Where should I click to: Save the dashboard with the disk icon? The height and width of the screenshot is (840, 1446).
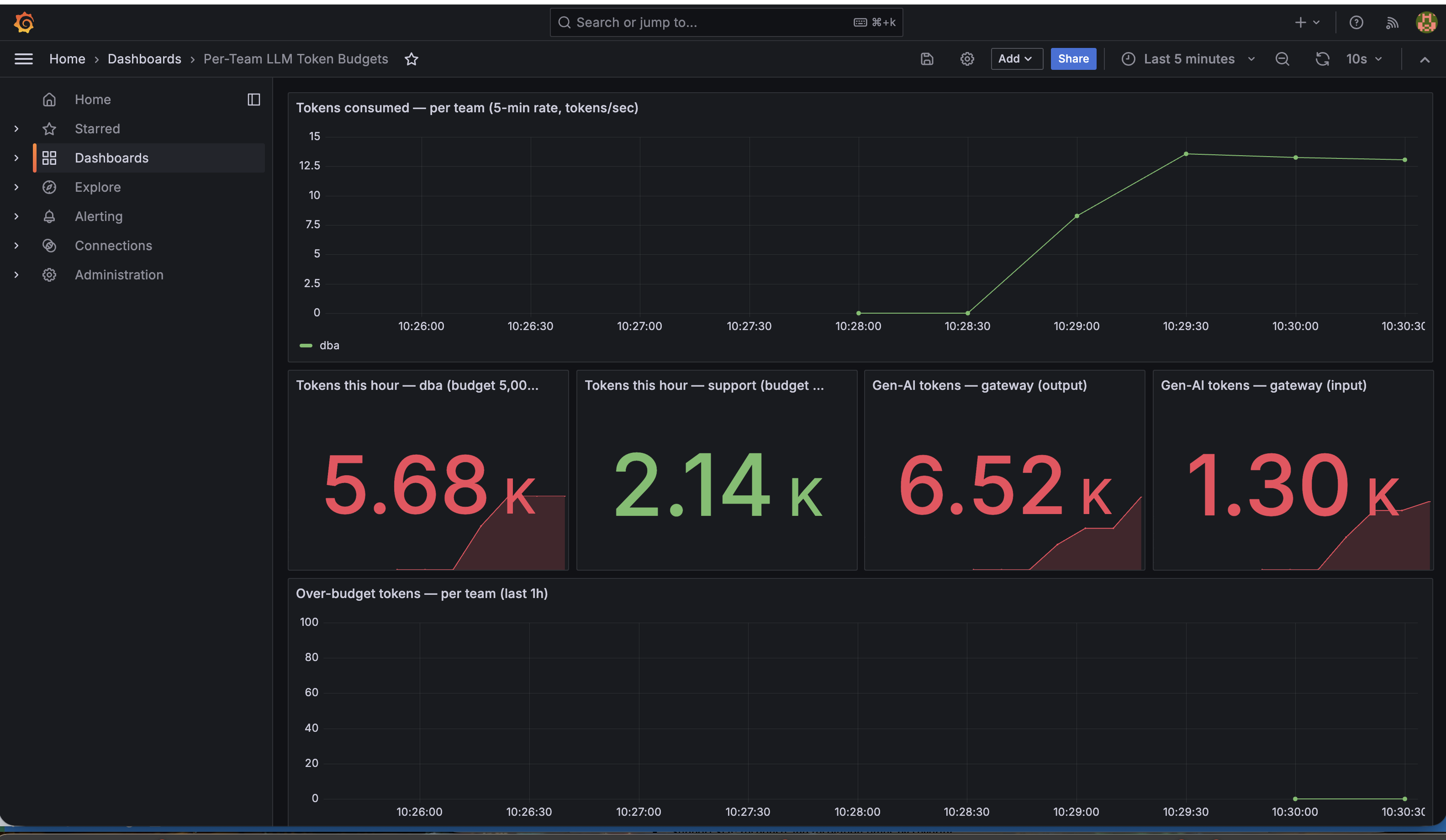click(x=927, y=58)
